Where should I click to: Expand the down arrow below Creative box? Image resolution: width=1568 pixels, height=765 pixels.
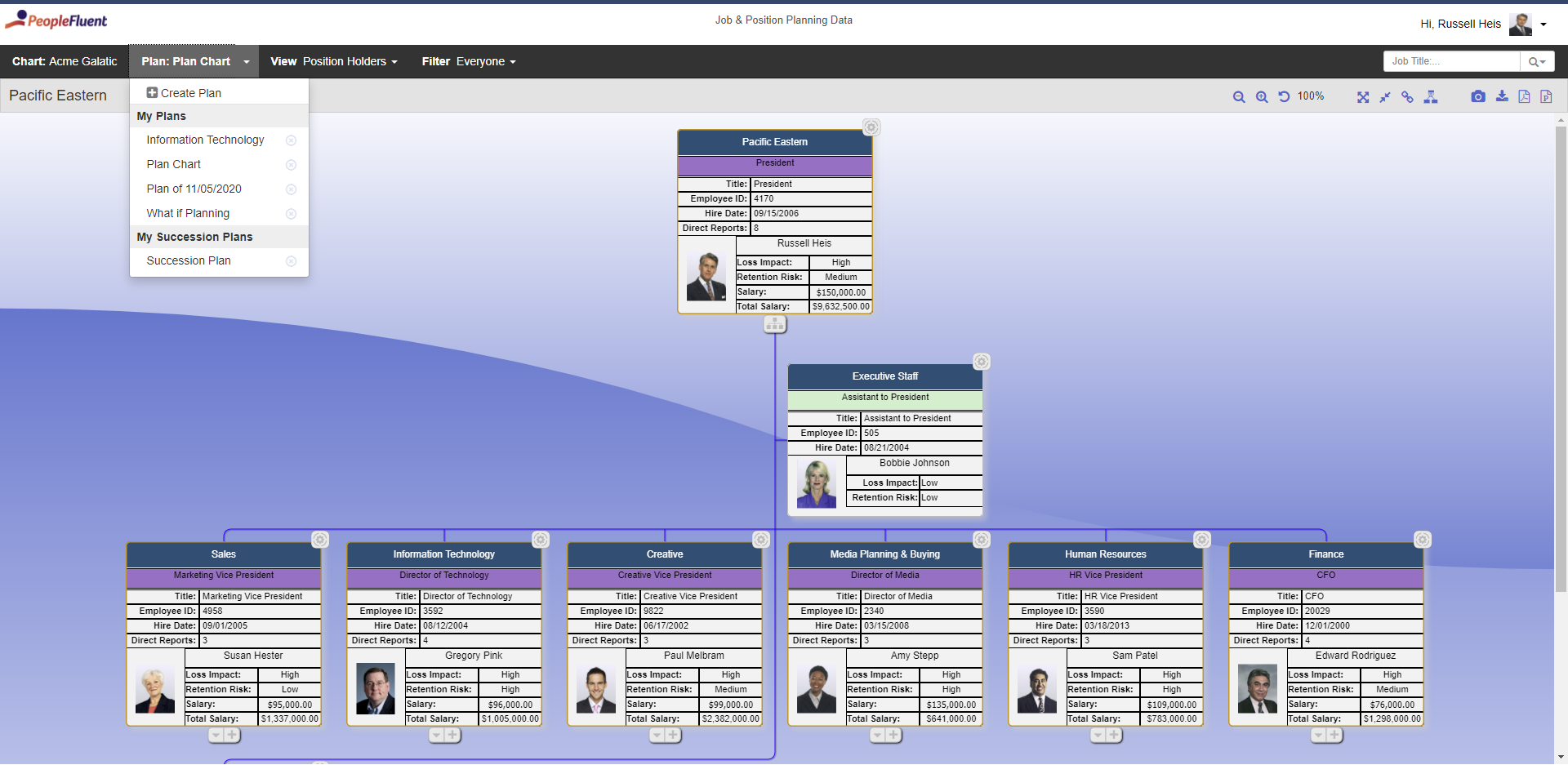(x=657, y=735)
